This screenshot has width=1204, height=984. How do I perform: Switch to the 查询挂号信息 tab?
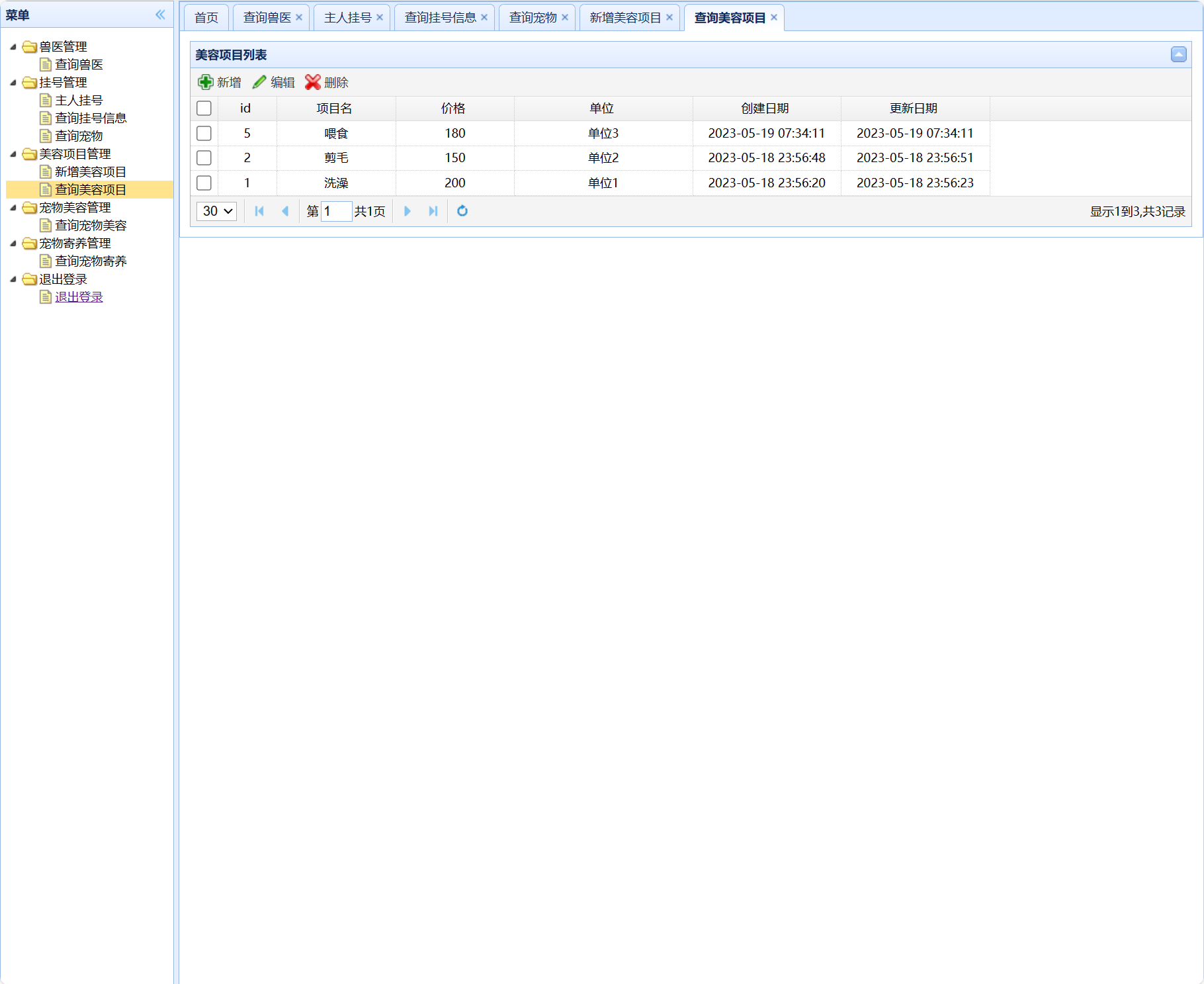440,18
